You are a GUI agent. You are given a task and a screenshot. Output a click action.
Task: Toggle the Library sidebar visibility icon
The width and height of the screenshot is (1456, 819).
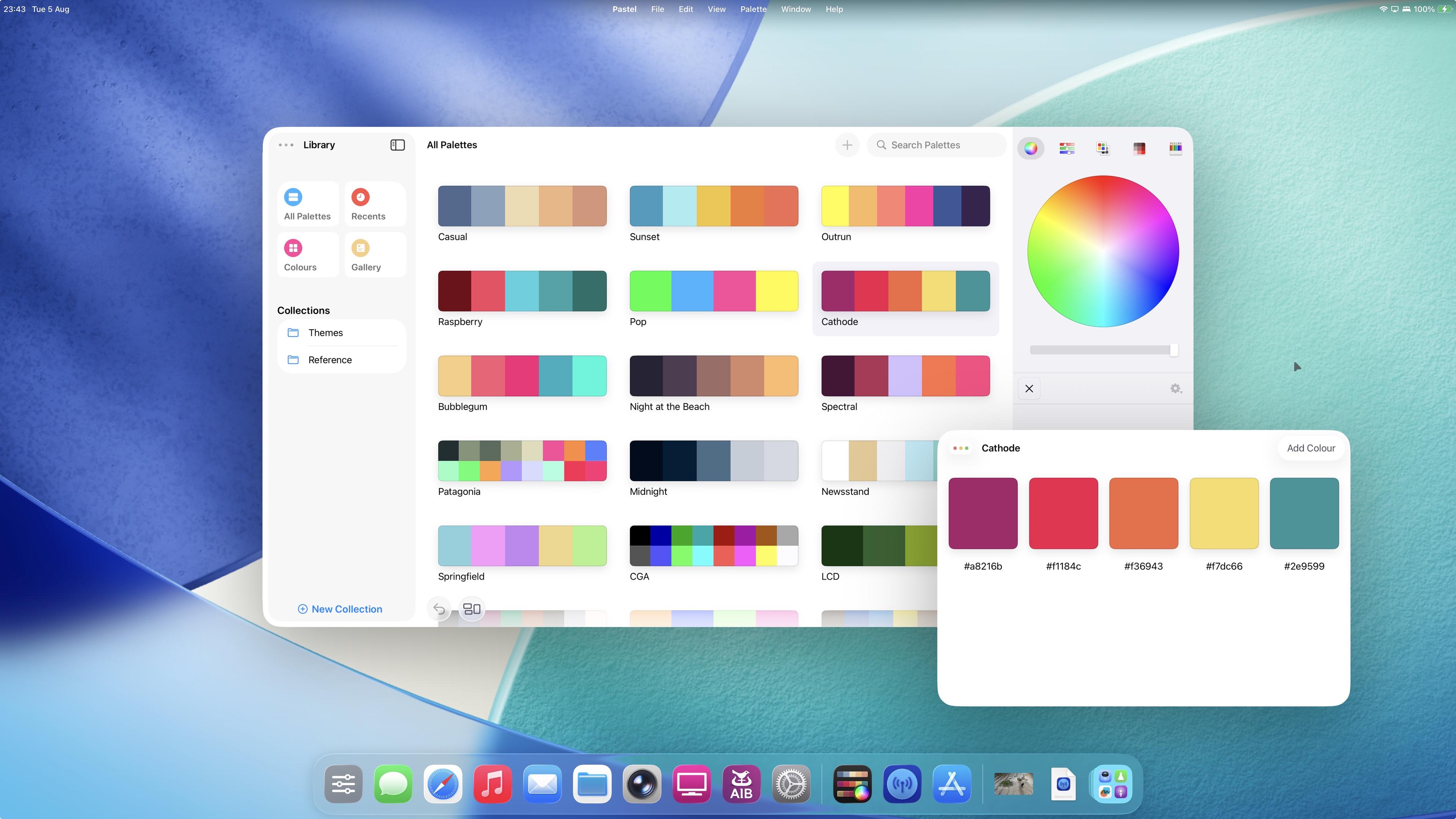point(397,145)
